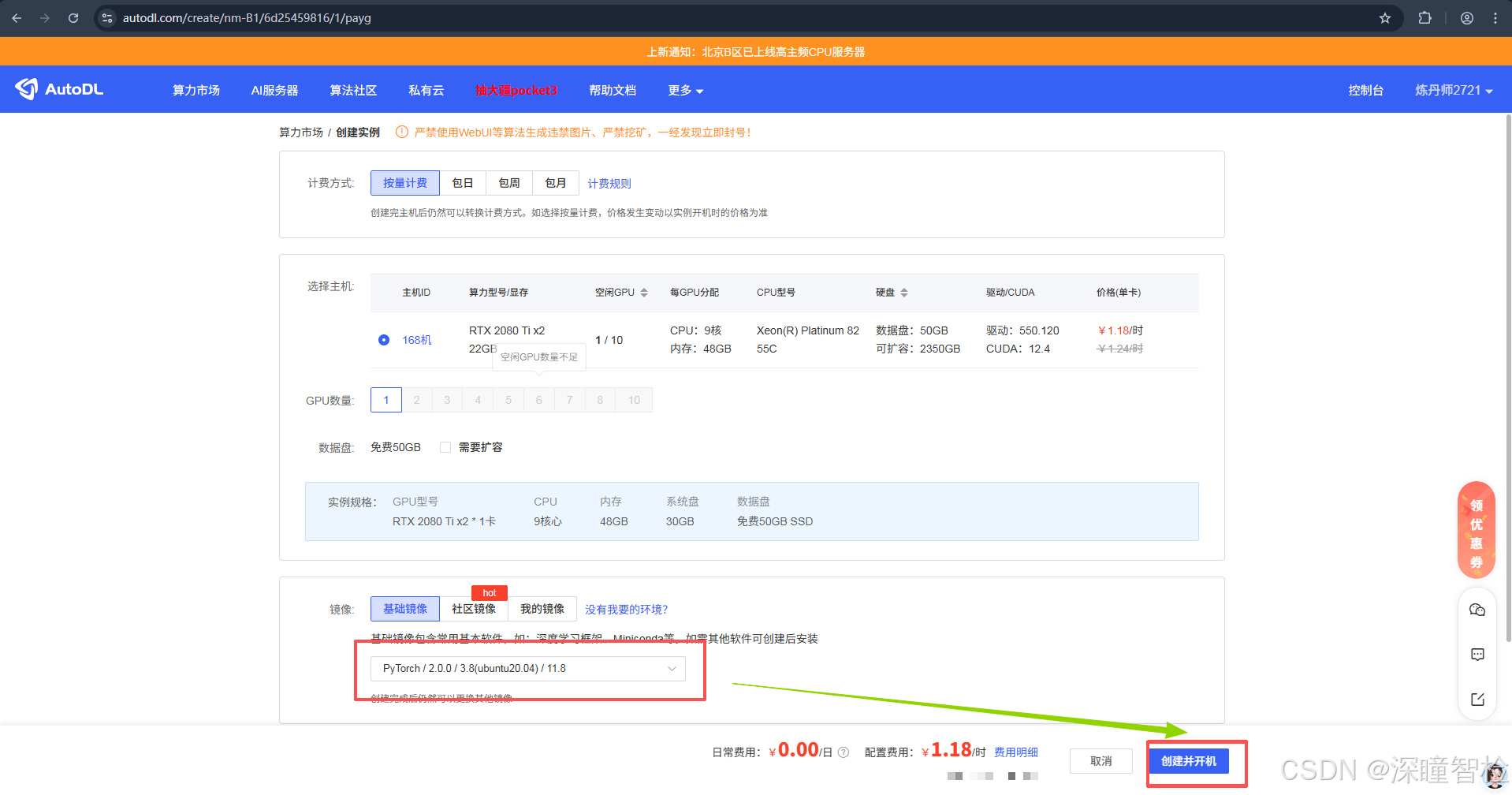Sort hosts by 空闲GPU column
Screen dimensions: 1512x795
point(644,293)
